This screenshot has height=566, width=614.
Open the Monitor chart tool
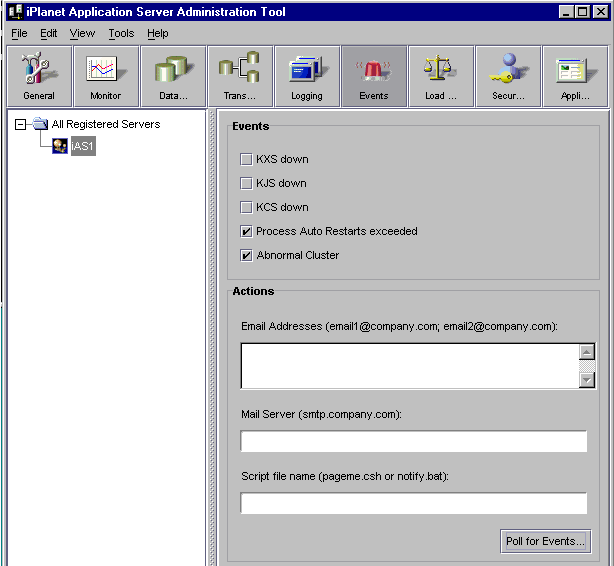(x=106, y=76)
